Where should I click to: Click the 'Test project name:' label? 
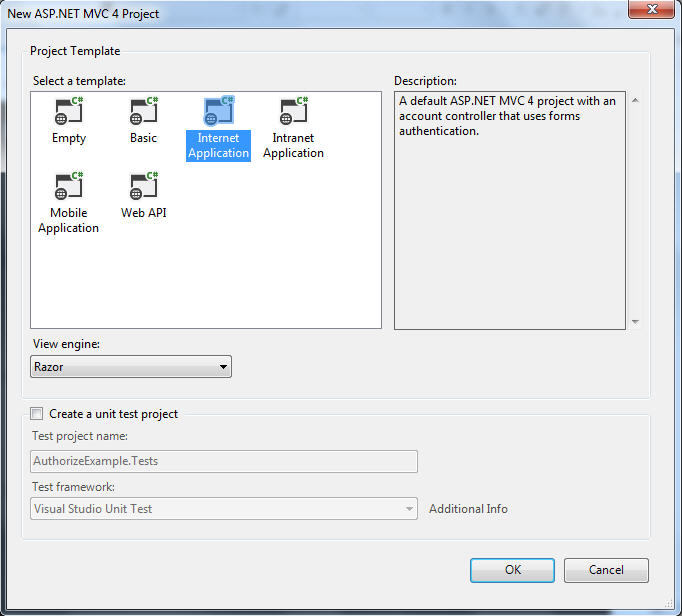80,436
